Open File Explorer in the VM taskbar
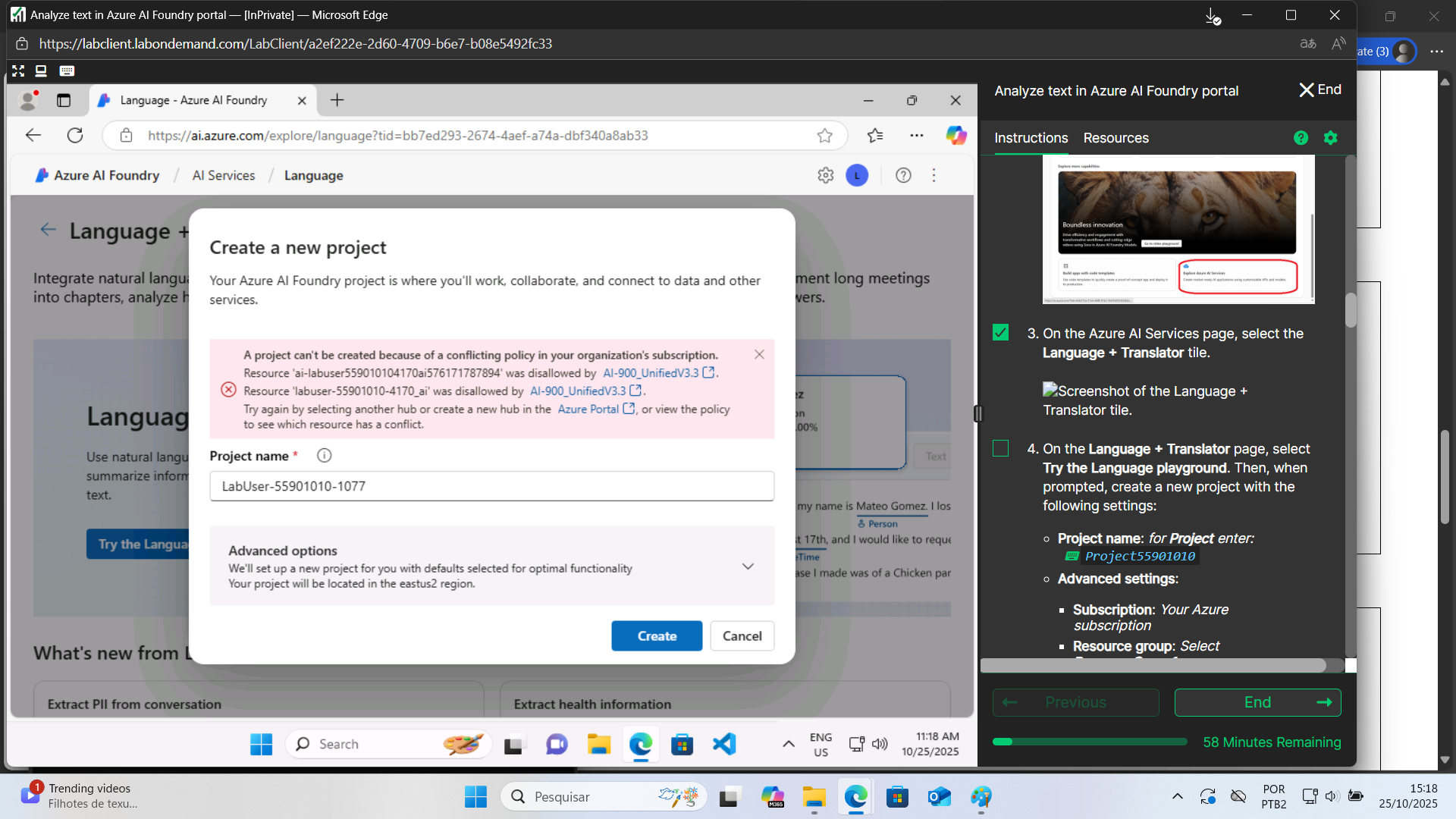This screenshot has width=1456, height=819. (599, 745)
